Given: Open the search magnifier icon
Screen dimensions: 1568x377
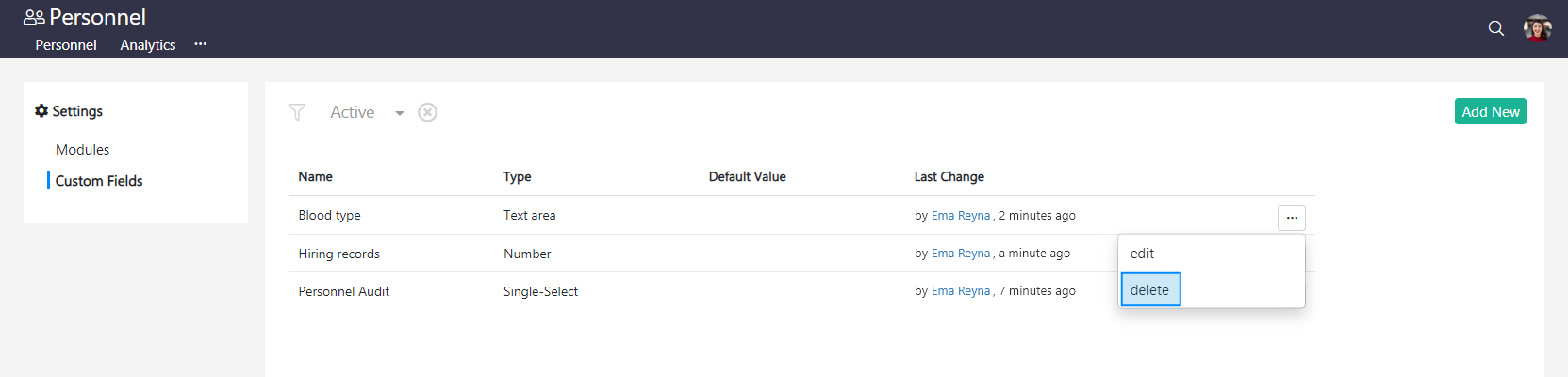Looking at the screenshot, I should point(1495,28).
